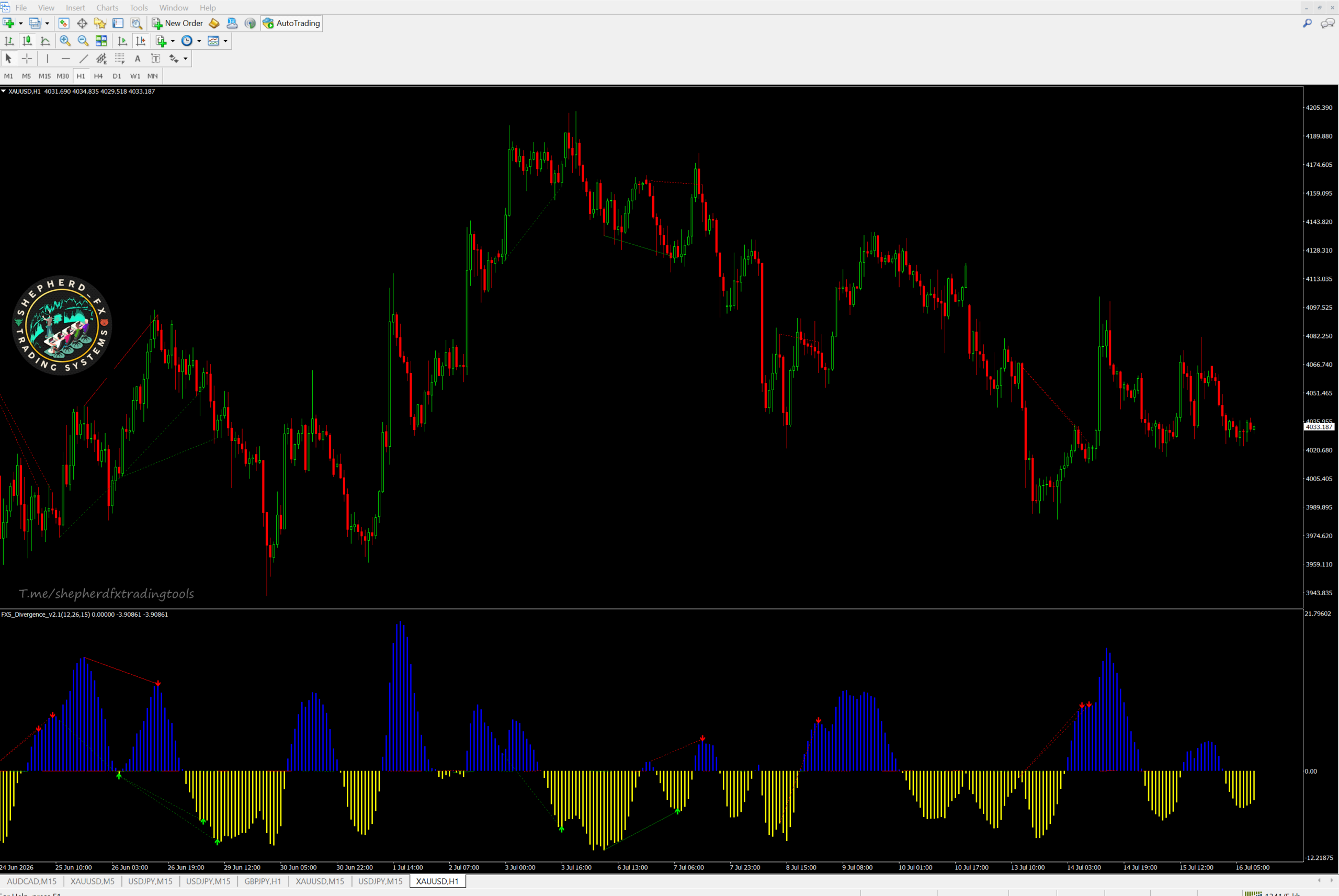
Task: Toggle Auto Scroll chart button
Action: coord(122,41)
